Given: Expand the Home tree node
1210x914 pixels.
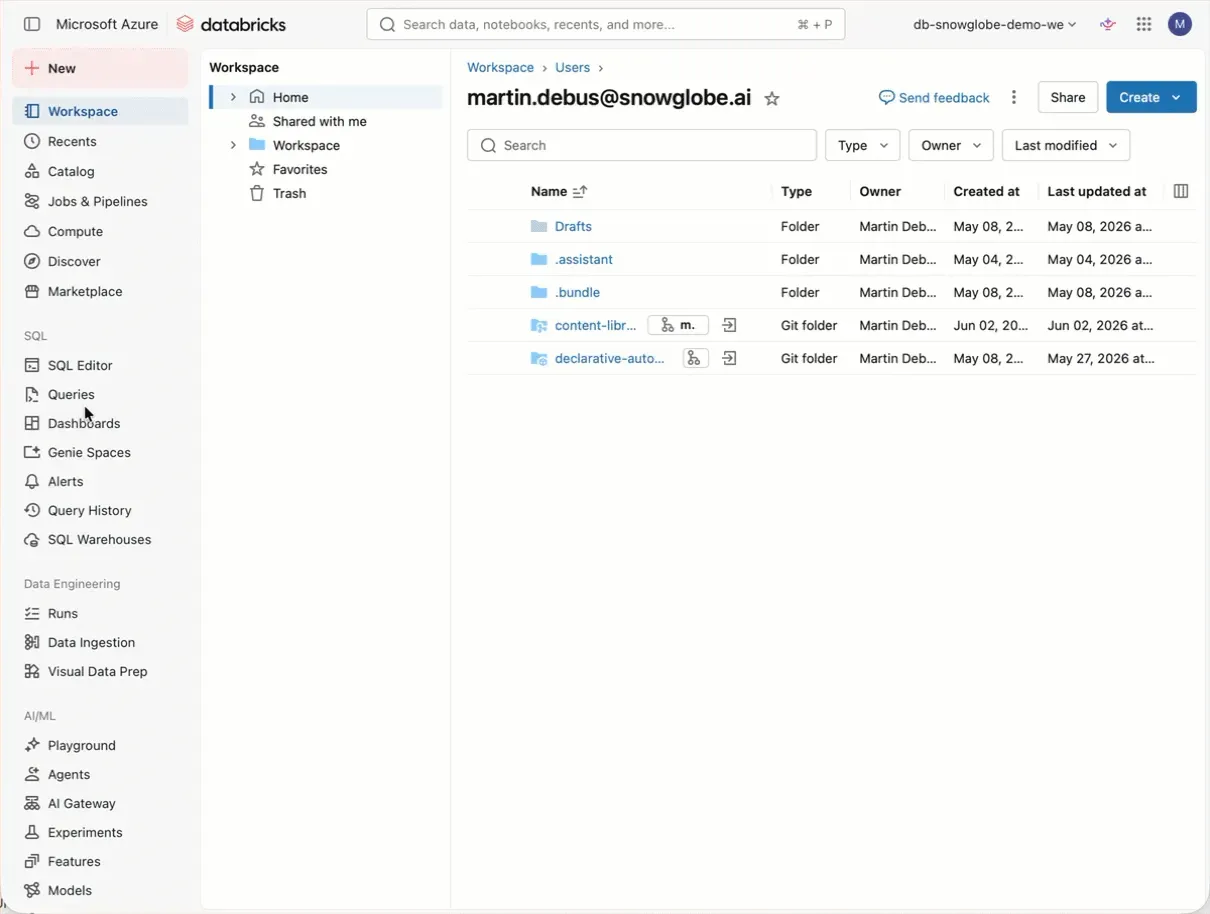Looking at the screenshot, I should pos(233,97).
